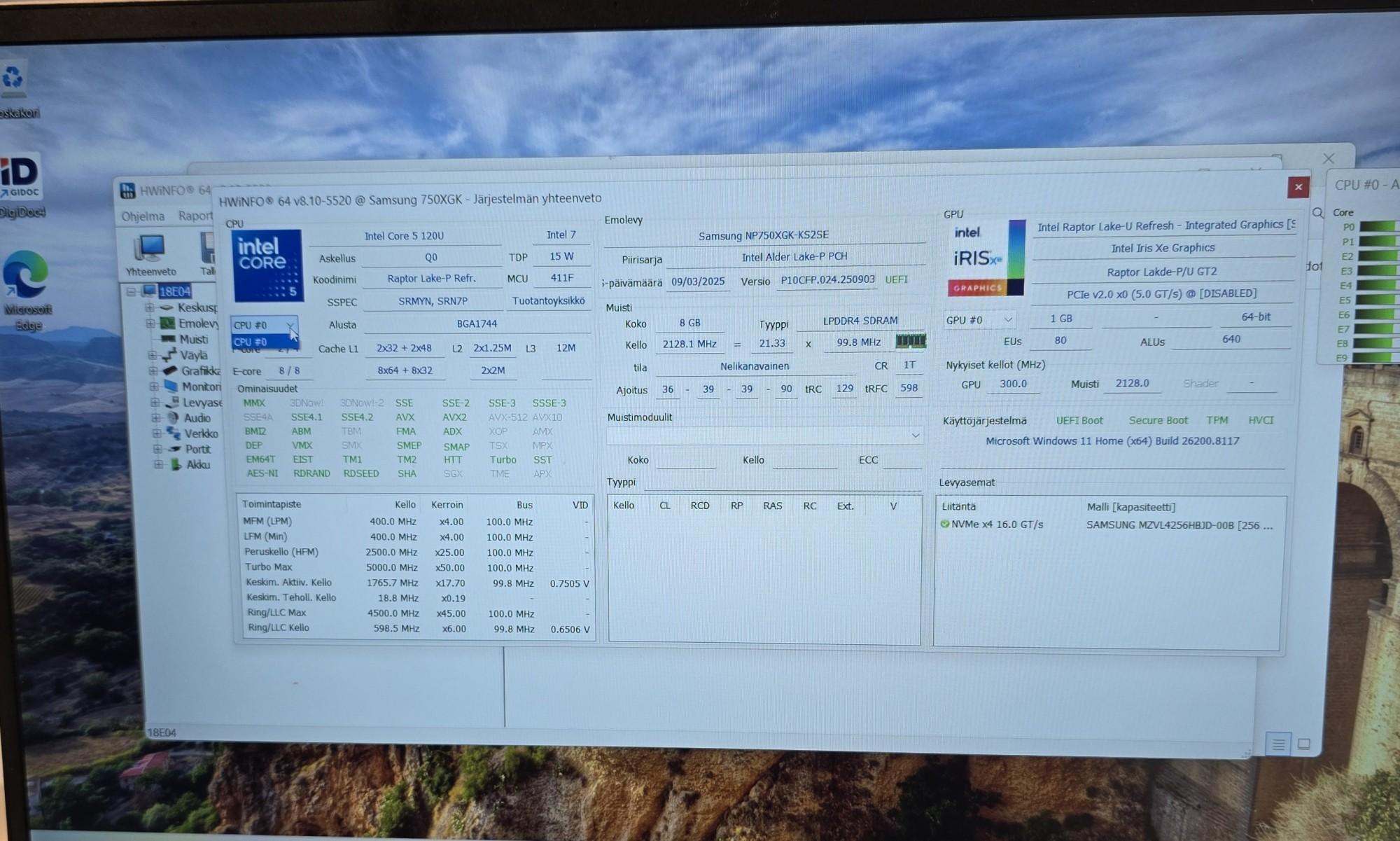Close the Järjestelmän yhteenveto window
Viewport: 1400px width, 841px height.
click(x=1298, y=186)
